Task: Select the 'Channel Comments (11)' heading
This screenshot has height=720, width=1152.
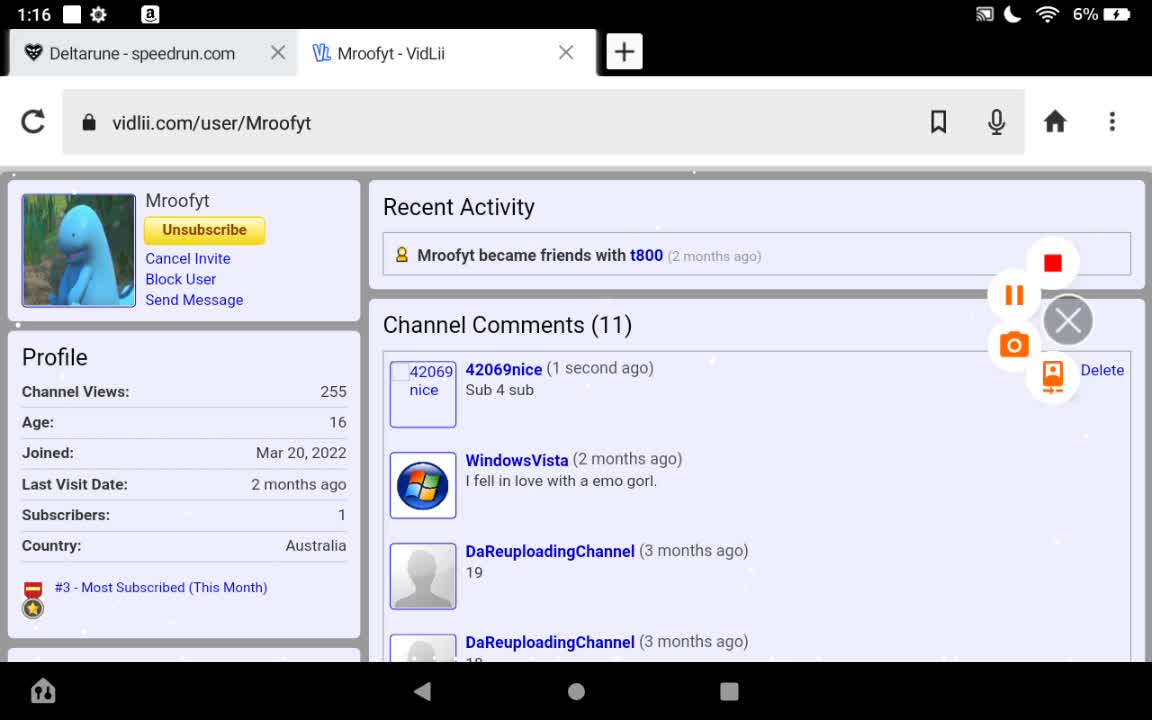Action: (507, 325)
